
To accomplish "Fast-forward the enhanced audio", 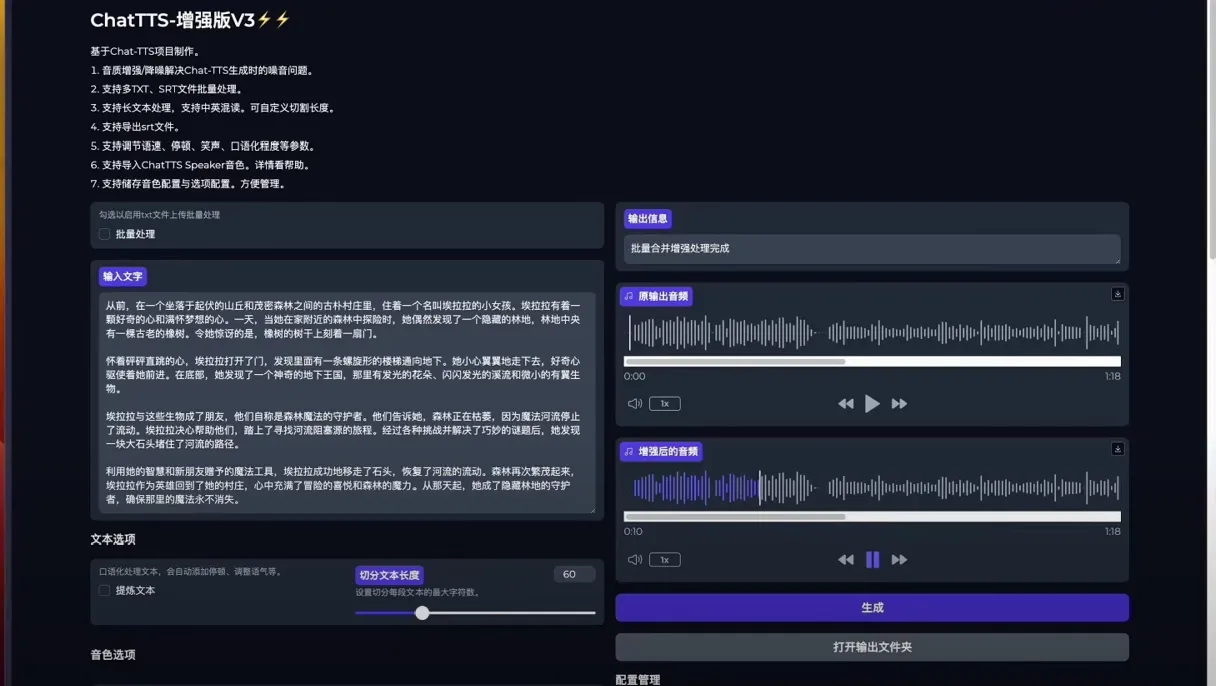I will [899, 560].
